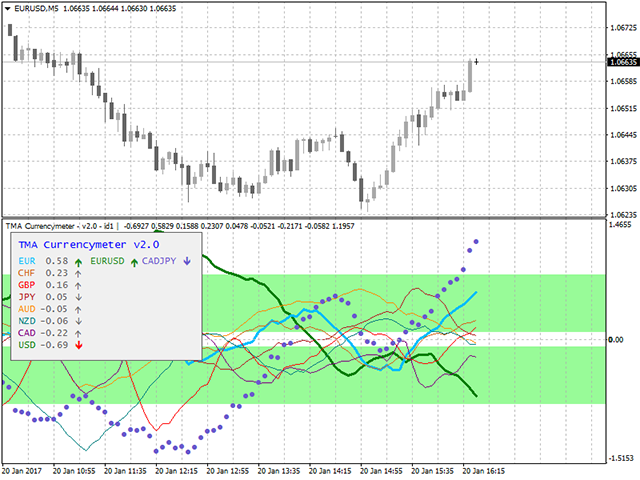Screen dimensions: 640x480
Task: Click the indicator zero level label 0.00
Action: [616, 340]
